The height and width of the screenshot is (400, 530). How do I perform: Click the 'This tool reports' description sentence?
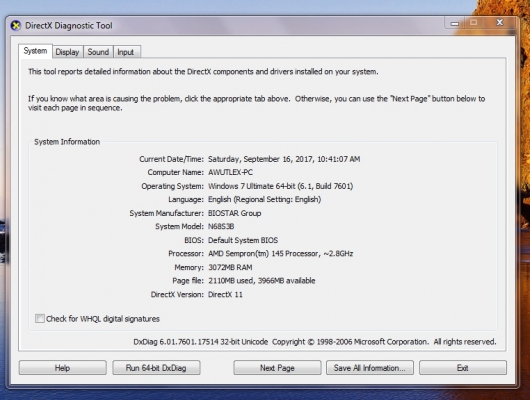tap(203, 72)
